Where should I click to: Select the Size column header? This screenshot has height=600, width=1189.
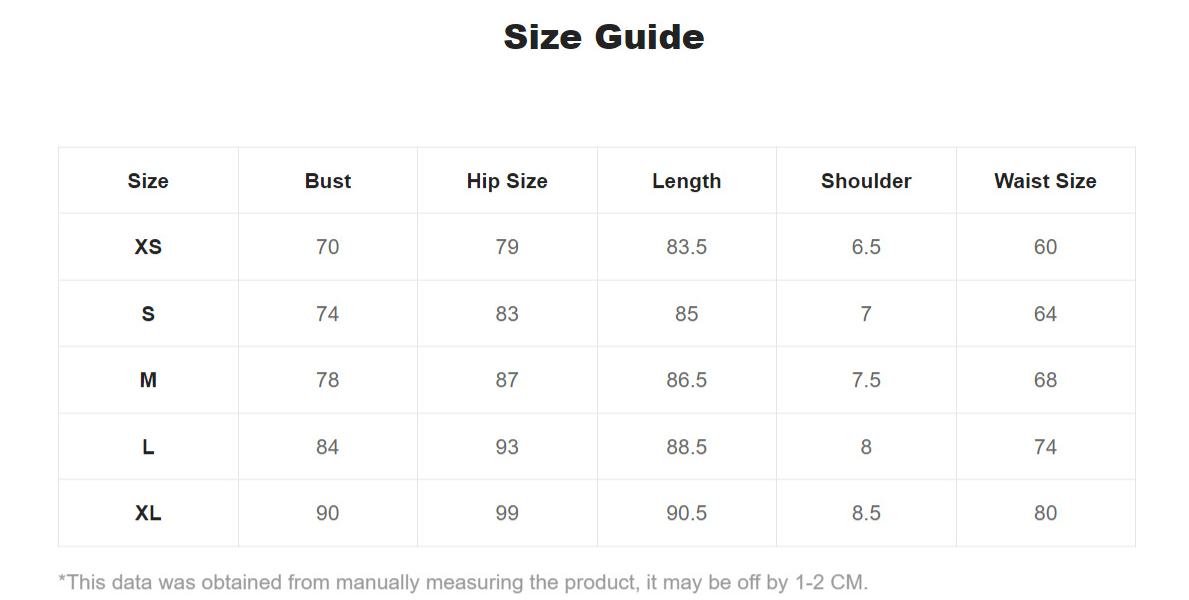[x=148, y=181]
